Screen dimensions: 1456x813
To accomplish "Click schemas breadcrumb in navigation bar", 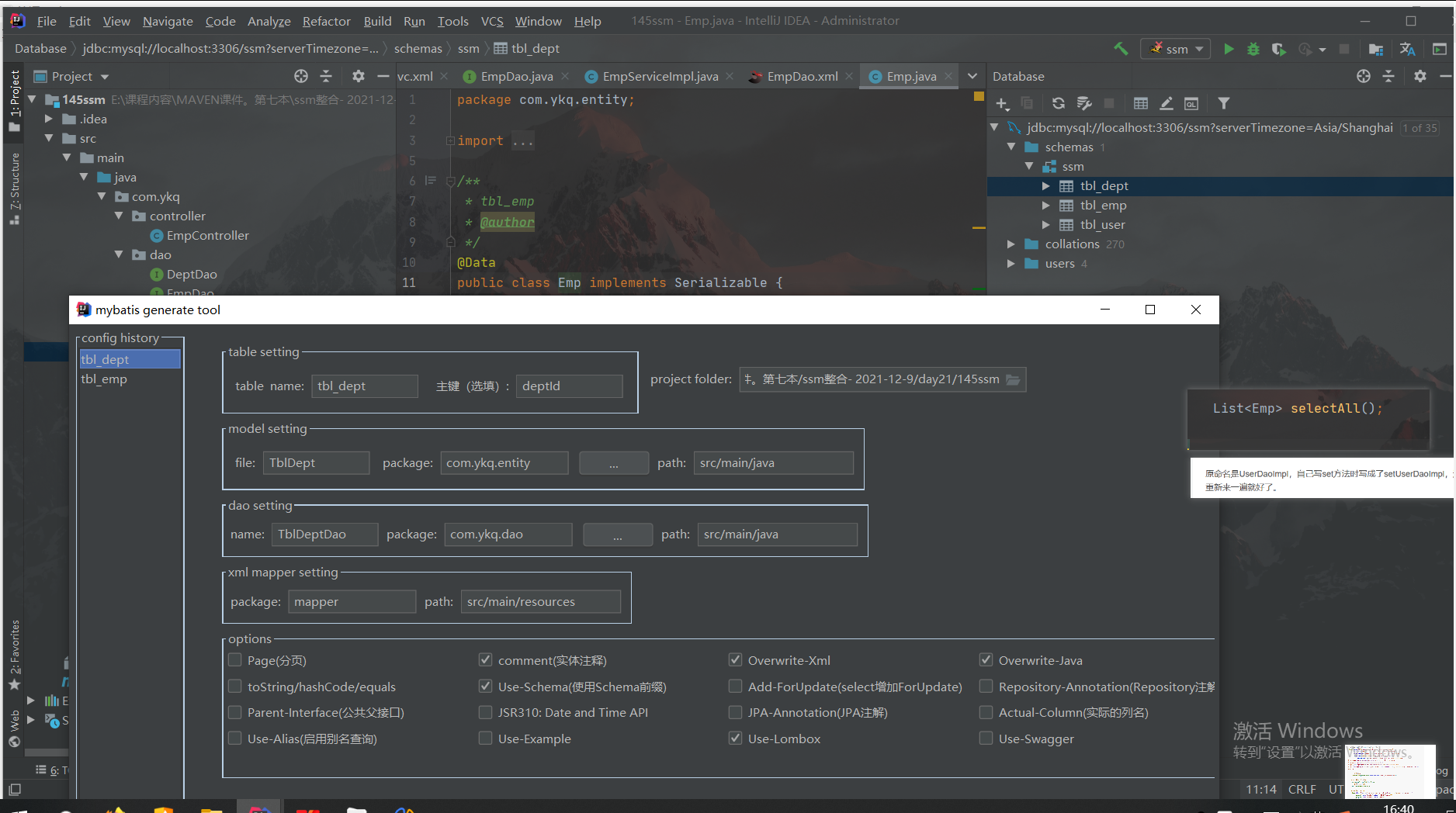I will (418, 49).
